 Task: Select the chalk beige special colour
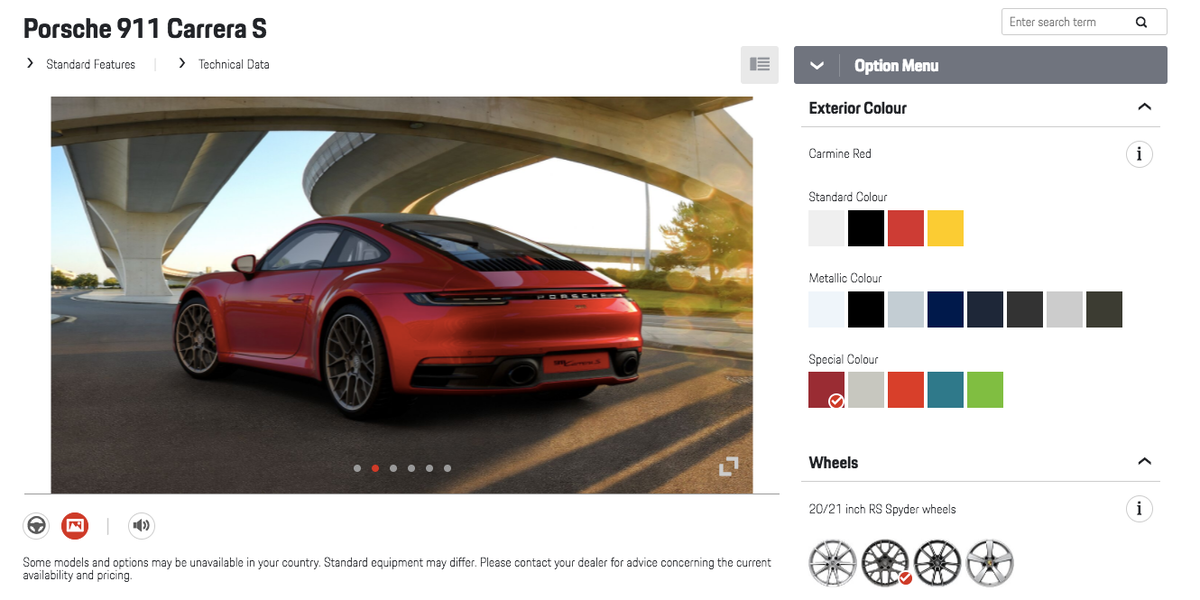pos(866,390)
